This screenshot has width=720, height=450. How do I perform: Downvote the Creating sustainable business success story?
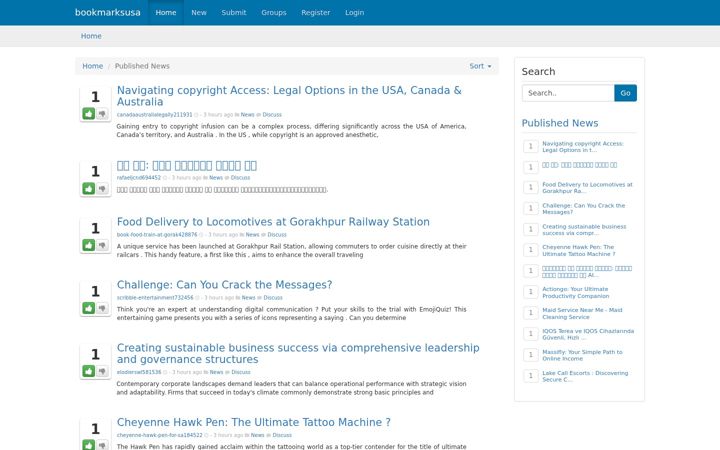pos(102,371)
